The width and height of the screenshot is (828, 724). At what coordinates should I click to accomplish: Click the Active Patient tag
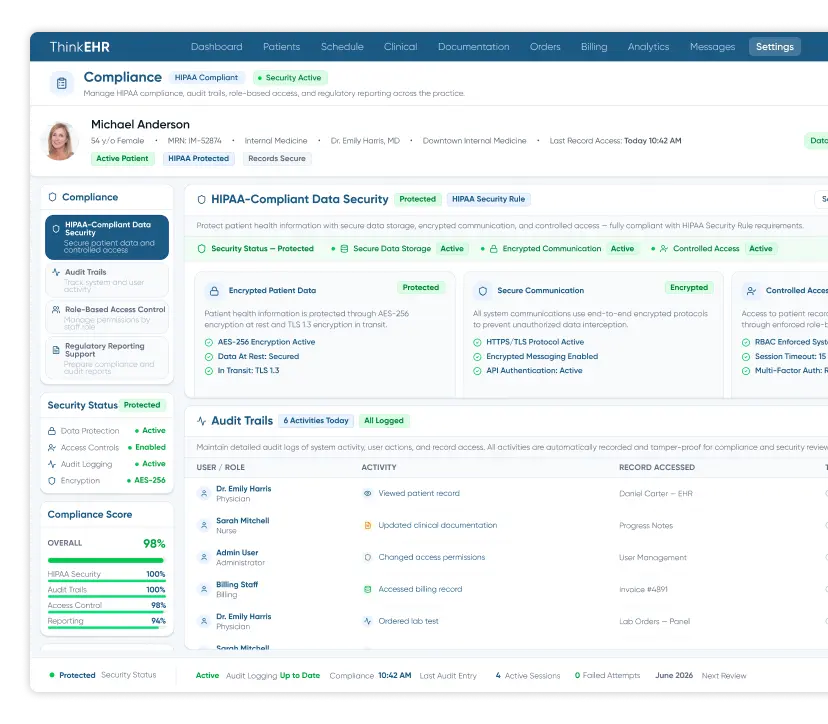click(123, 158)
